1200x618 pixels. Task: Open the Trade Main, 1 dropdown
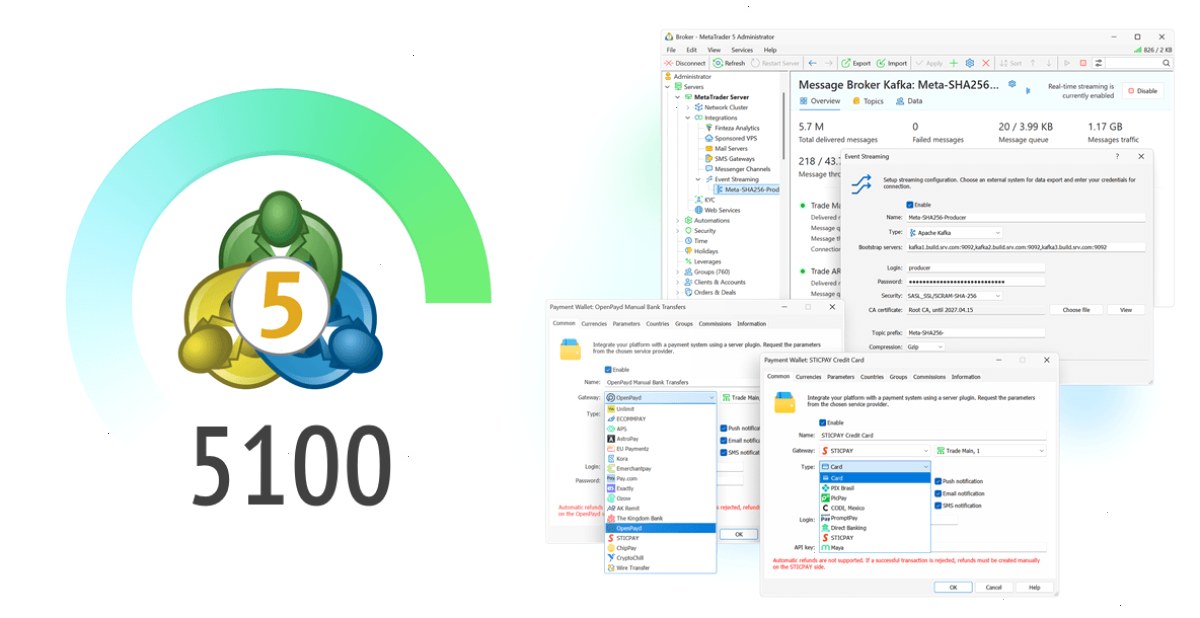pos(990,451)
